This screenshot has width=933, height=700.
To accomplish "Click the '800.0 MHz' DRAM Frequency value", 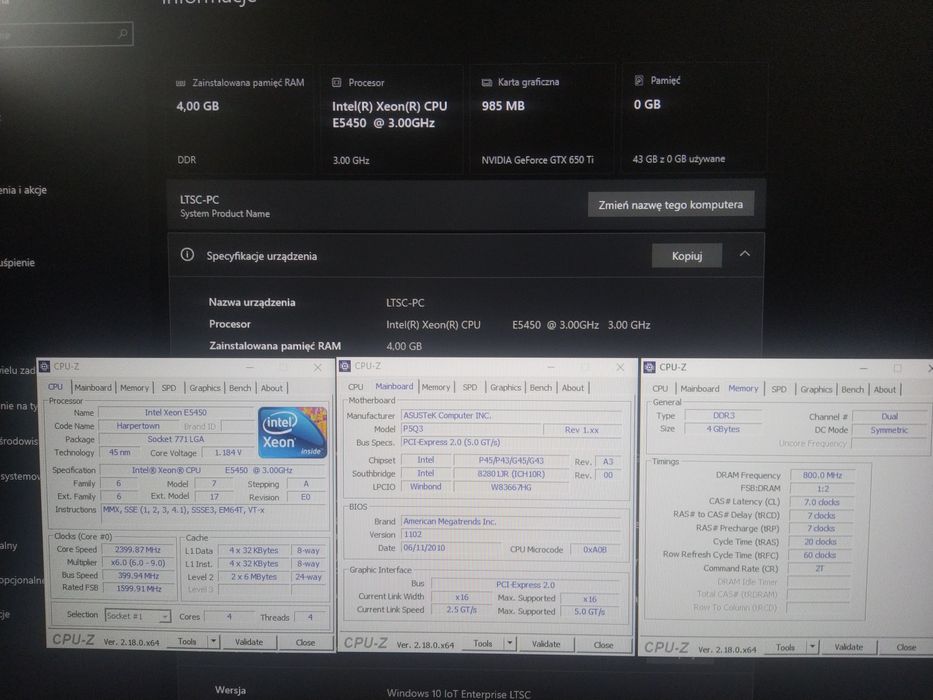I will click(x=822, y=475).
